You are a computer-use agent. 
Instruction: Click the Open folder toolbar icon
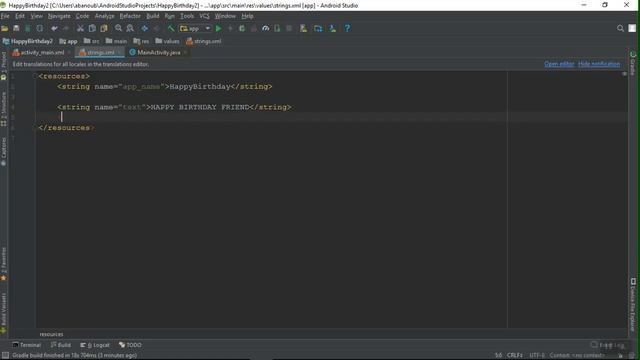point(4,29)
